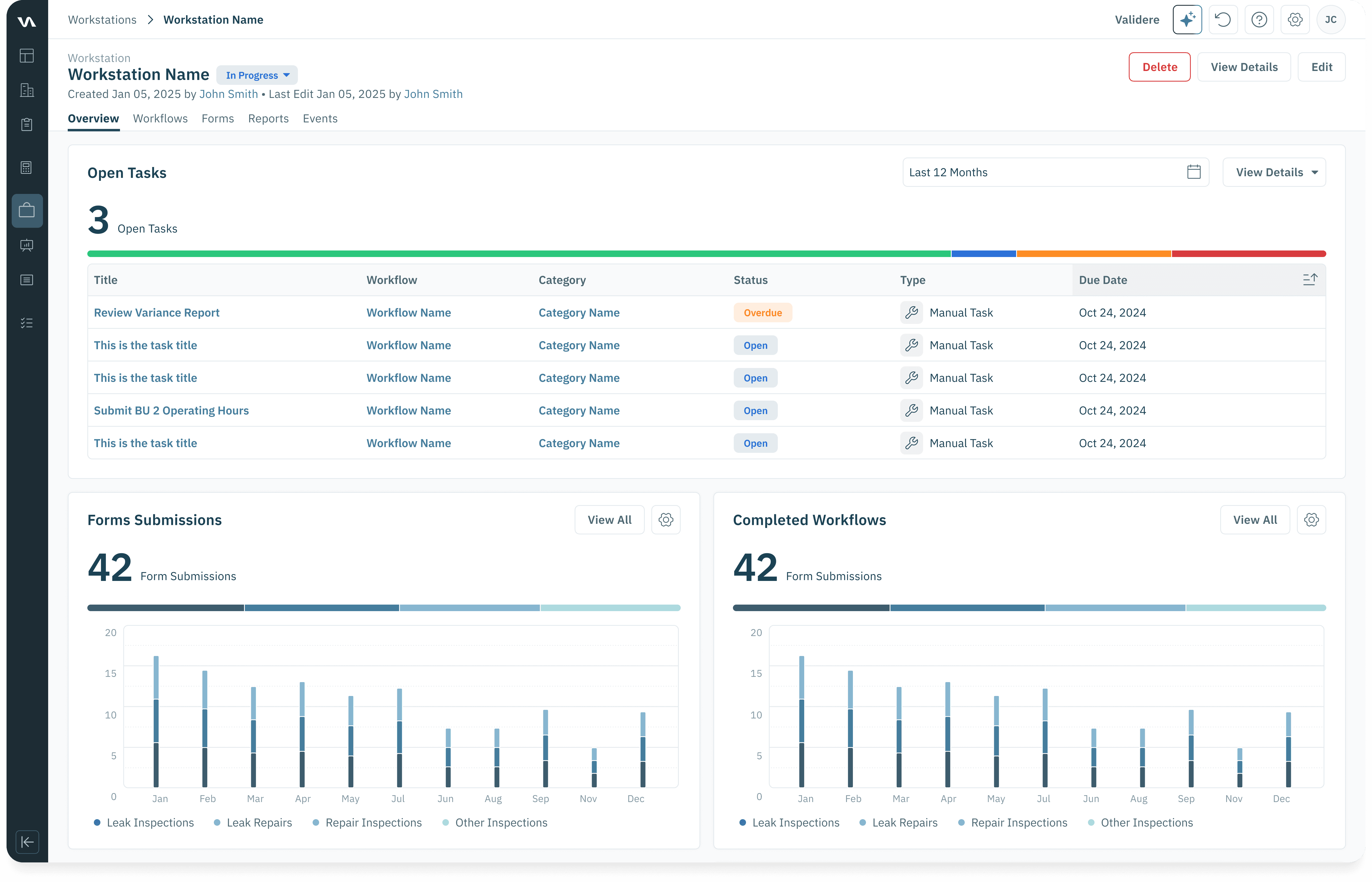The image size is (1372, 882).
Task: Switch to the Reports tab
Action: 268,119
